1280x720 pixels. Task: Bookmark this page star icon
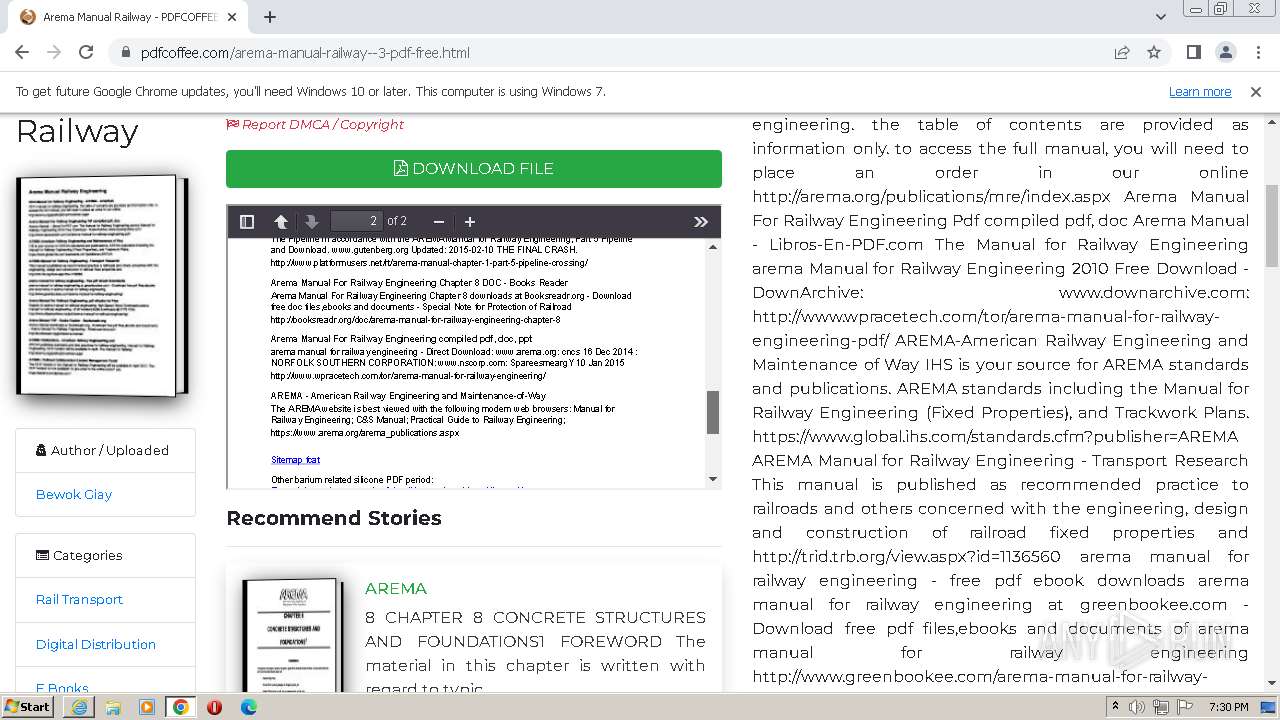pyautogui.click(x=1154, y=52)
